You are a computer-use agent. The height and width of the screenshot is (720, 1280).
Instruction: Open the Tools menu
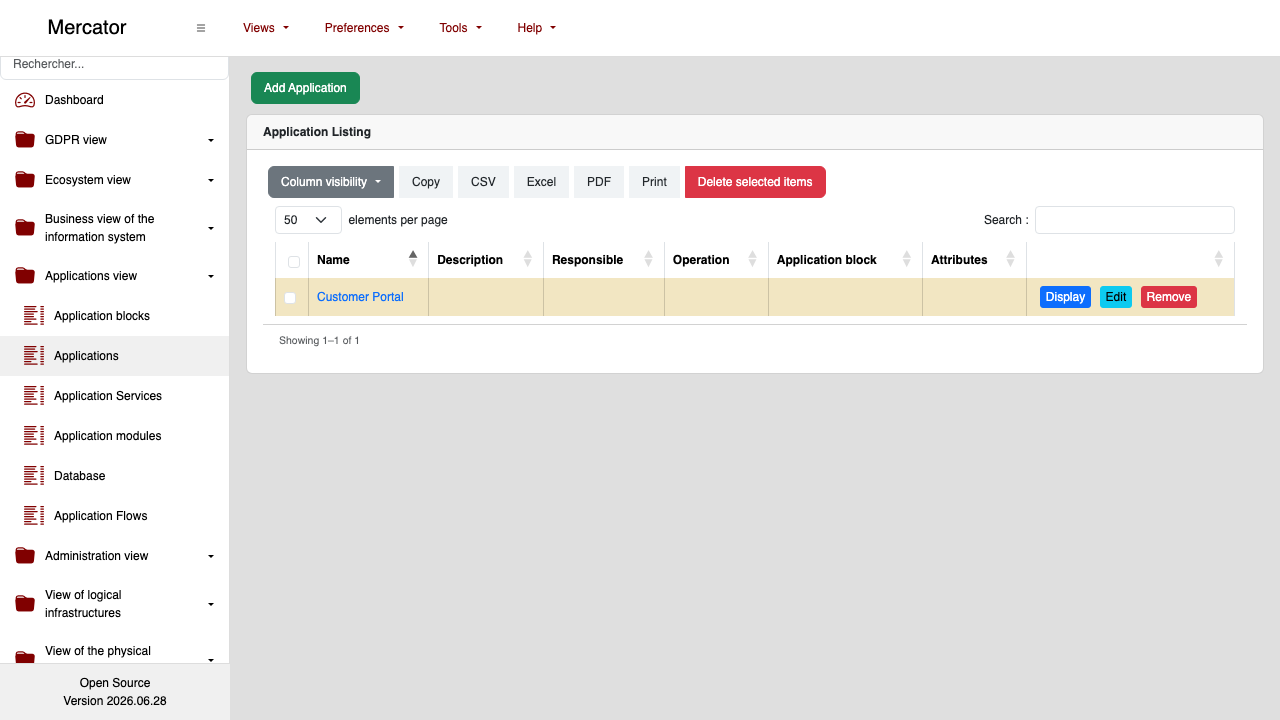pos(461,28)
